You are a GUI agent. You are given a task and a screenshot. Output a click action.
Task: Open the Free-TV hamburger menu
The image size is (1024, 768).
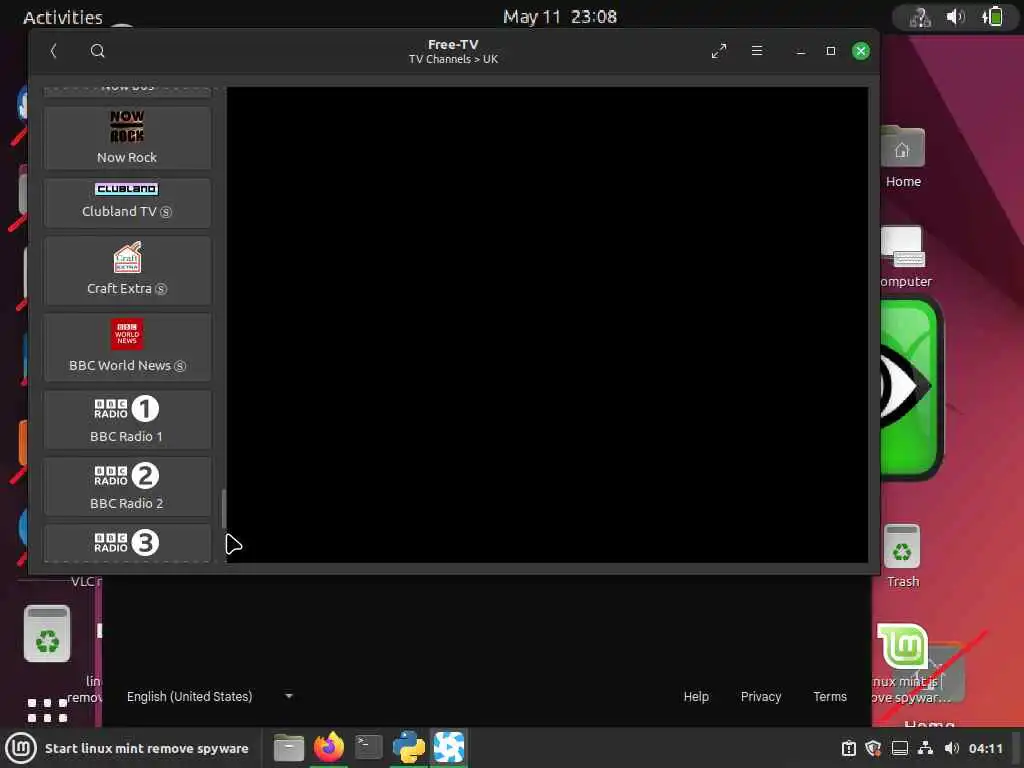757,50
